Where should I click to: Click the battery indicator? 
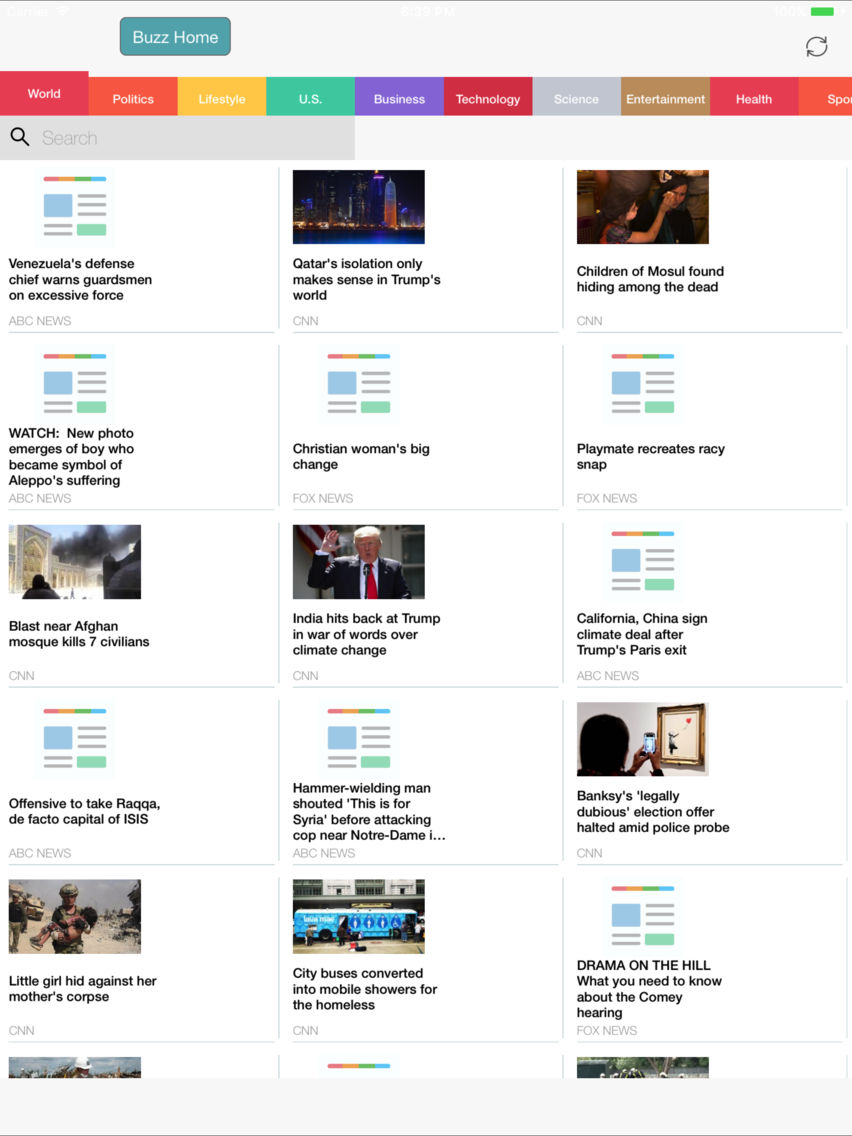pos(822,11)
